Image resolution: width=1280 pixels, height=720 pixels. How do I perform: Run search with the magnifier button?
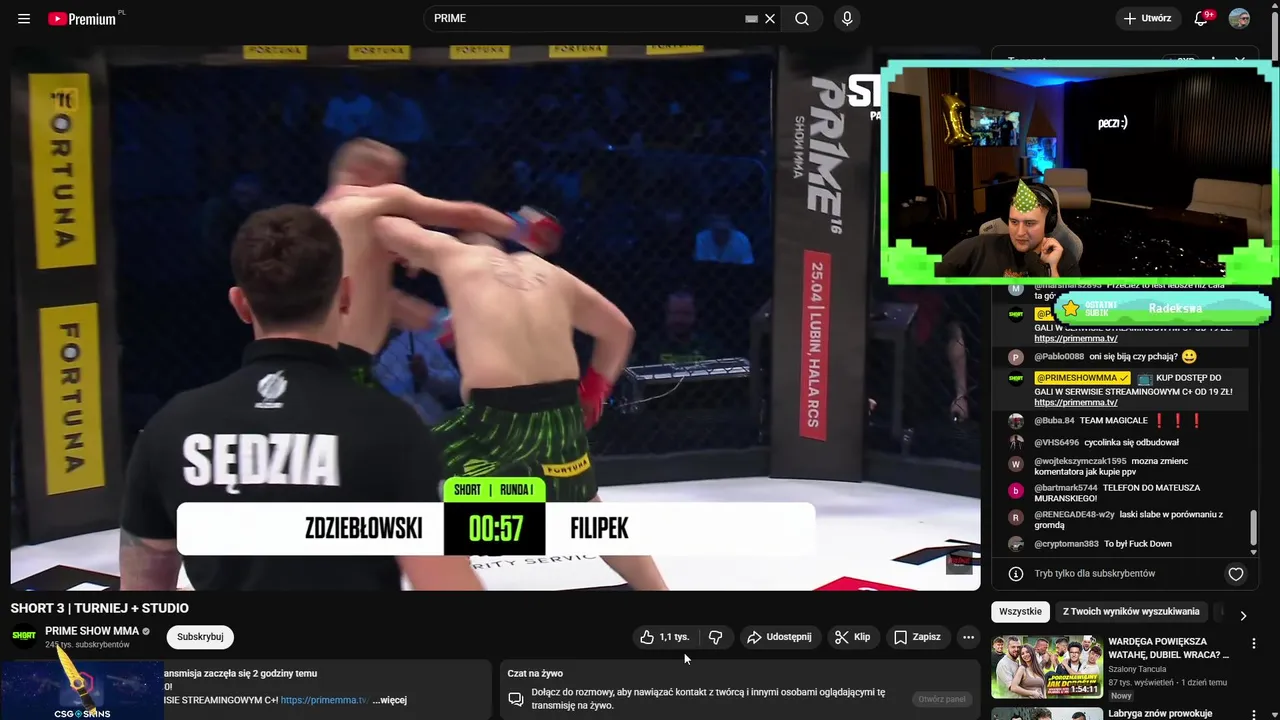tap(802, 19)
